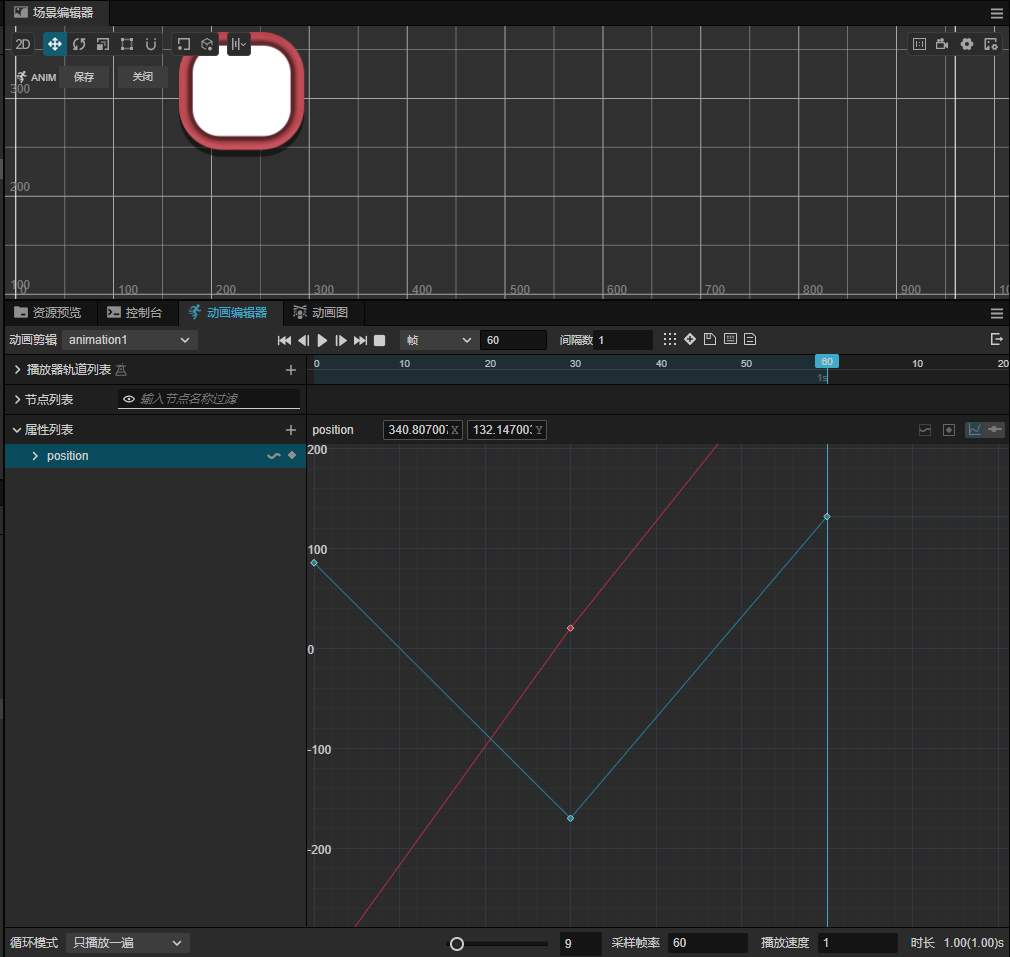Screen dimensions: 1010x957
Task: Switch to keyframe dope sheet mode
Action: pyautogui.click(x=995, y=430)
